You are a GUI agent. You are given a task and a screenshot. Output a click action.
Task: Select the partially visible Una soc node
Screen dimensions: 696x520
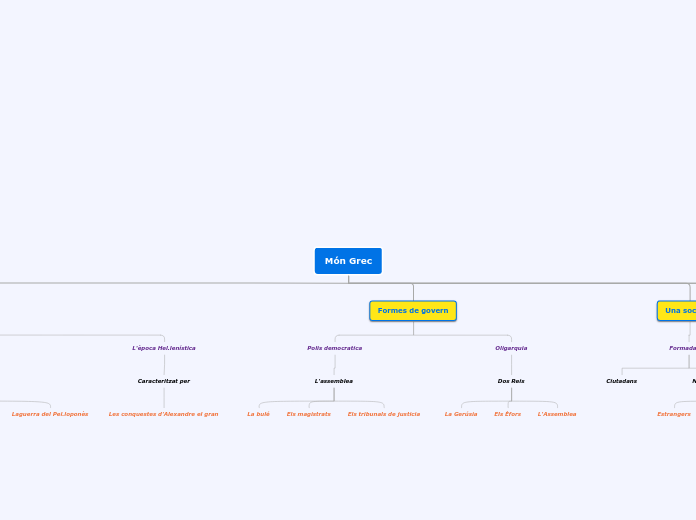[676, 311]
